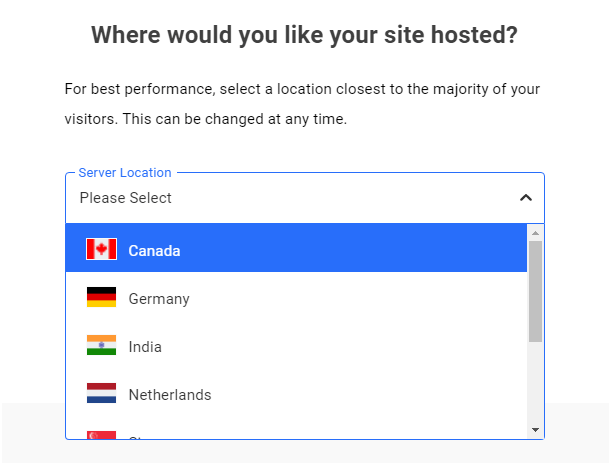The image size is (610, 463).
Task: Click the Canada flag icon
Action: pos(101,249)
